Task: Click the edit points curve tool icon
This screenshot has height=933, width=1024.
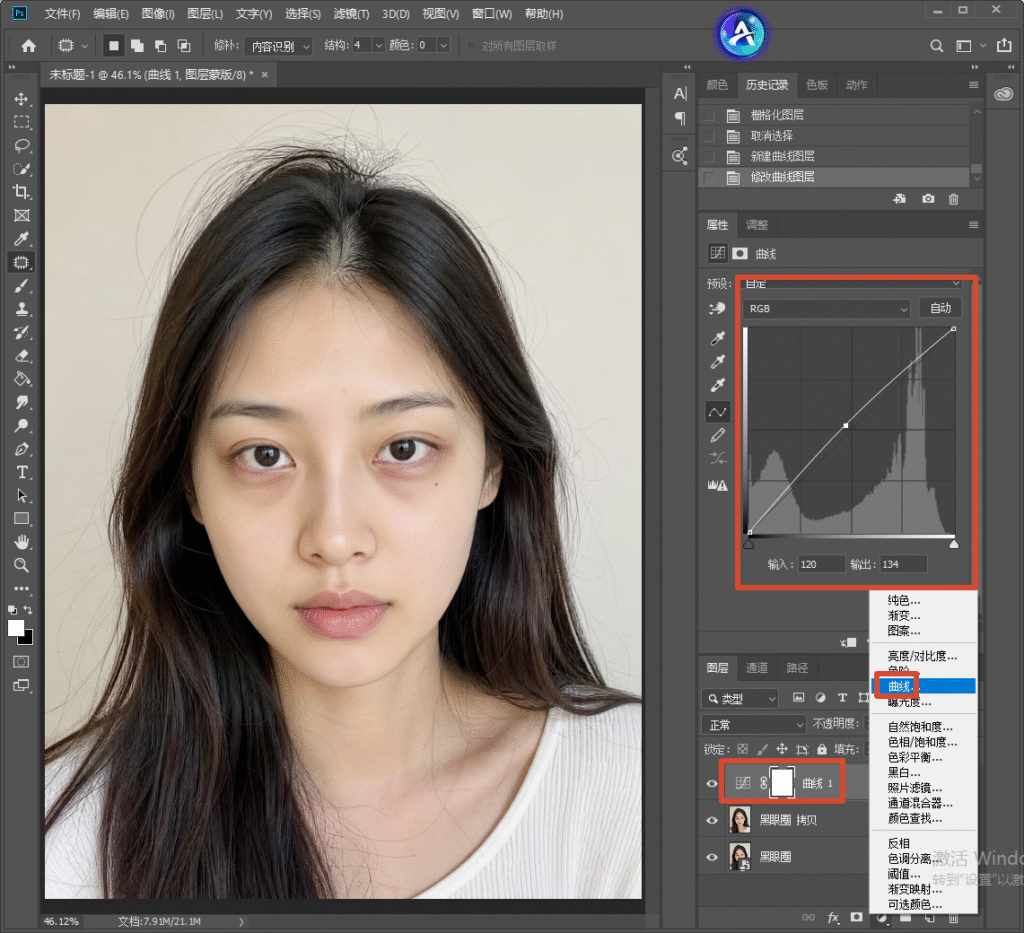Action: click(x=718, y=412)
